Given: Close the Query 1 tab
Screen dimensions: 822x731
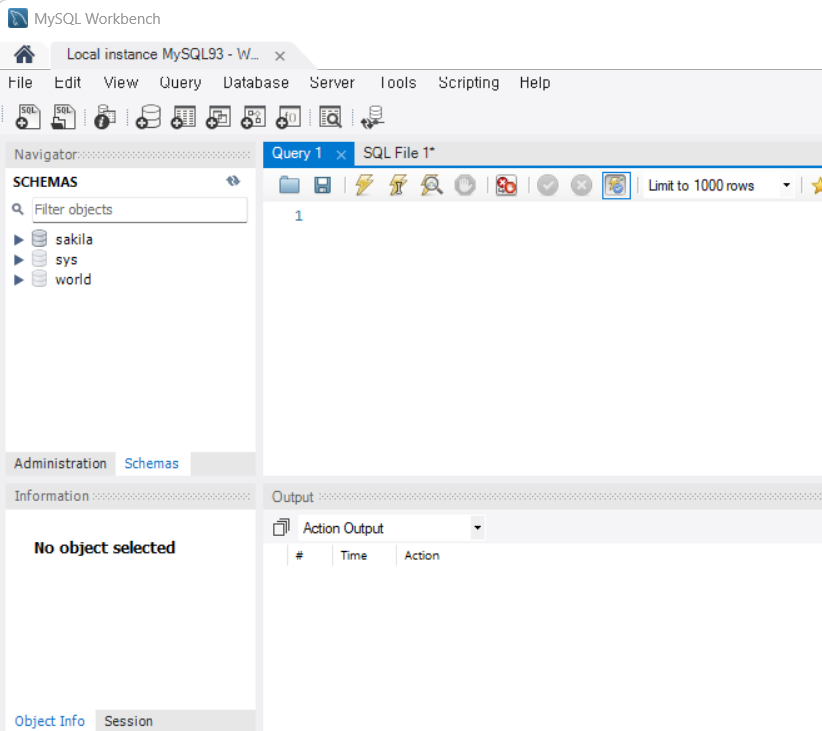Looking at the screenshot, I should click(x=341, y=155).
